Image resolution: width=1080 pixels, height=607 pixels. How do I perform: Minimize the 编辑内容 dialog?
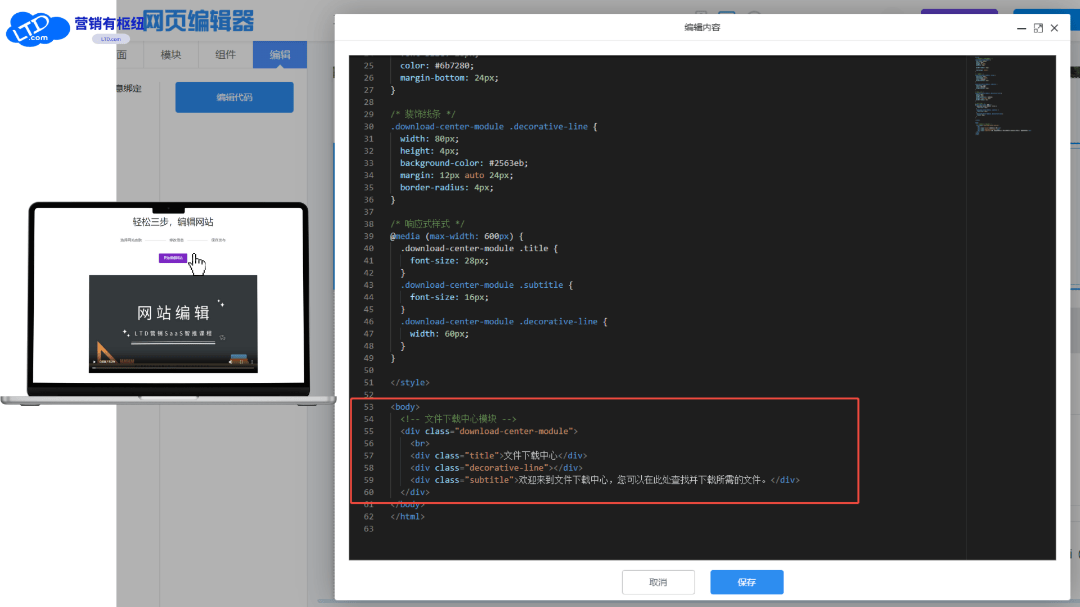(x=1021, y=28)
